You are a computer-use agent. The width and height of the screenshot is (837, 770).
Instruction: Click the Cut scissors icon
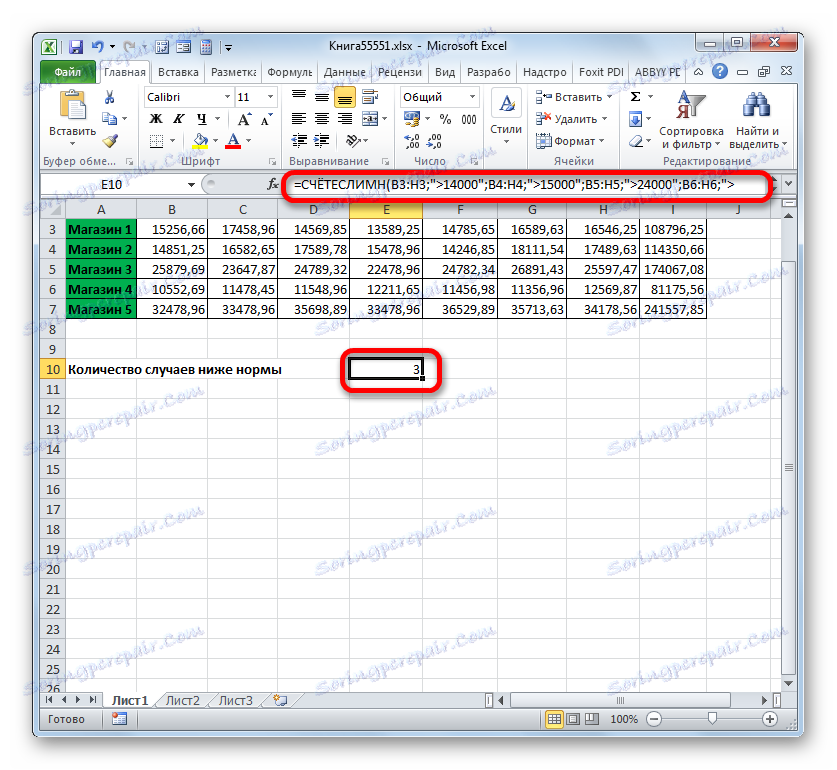point(109,97)
